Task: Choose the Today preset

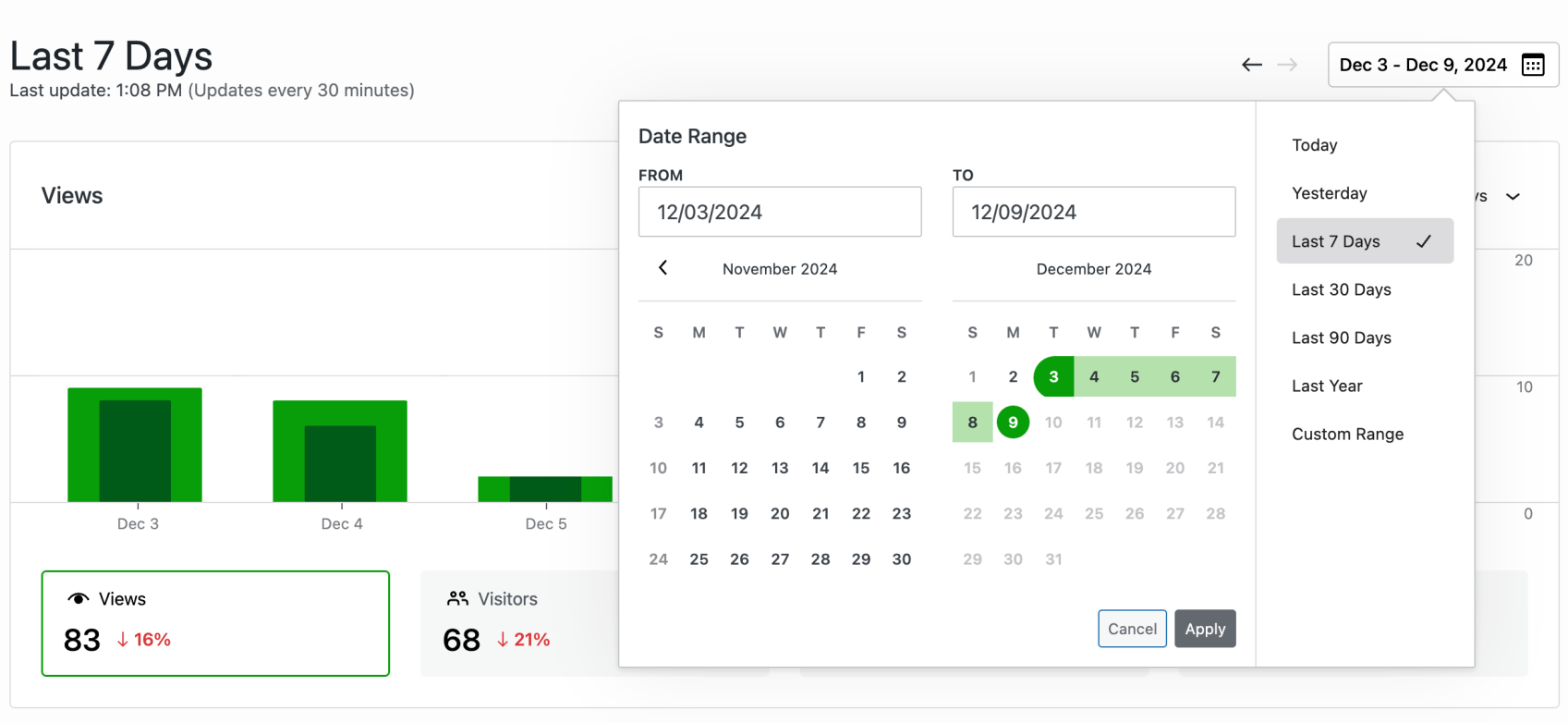Action: click(1314, 145)
